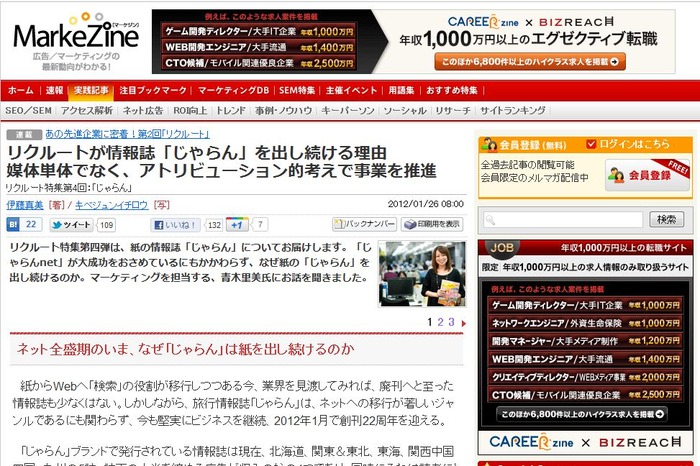Select サイトランキング submenu category
The width and height of the screenshot is (700, 466).
pos(512,110)
